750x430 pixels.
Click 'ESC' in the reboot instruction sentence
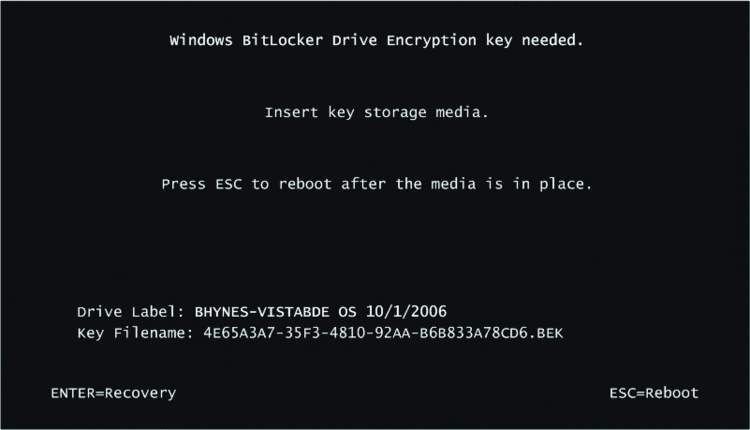pos(229,184)
